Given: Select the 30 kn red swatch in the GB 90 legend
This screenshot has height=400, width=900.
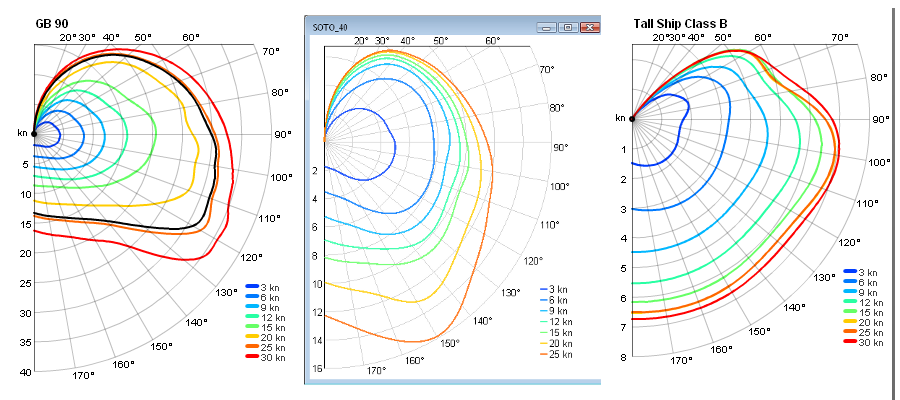Looking at the screenshot, I should (x=252, y=357).
